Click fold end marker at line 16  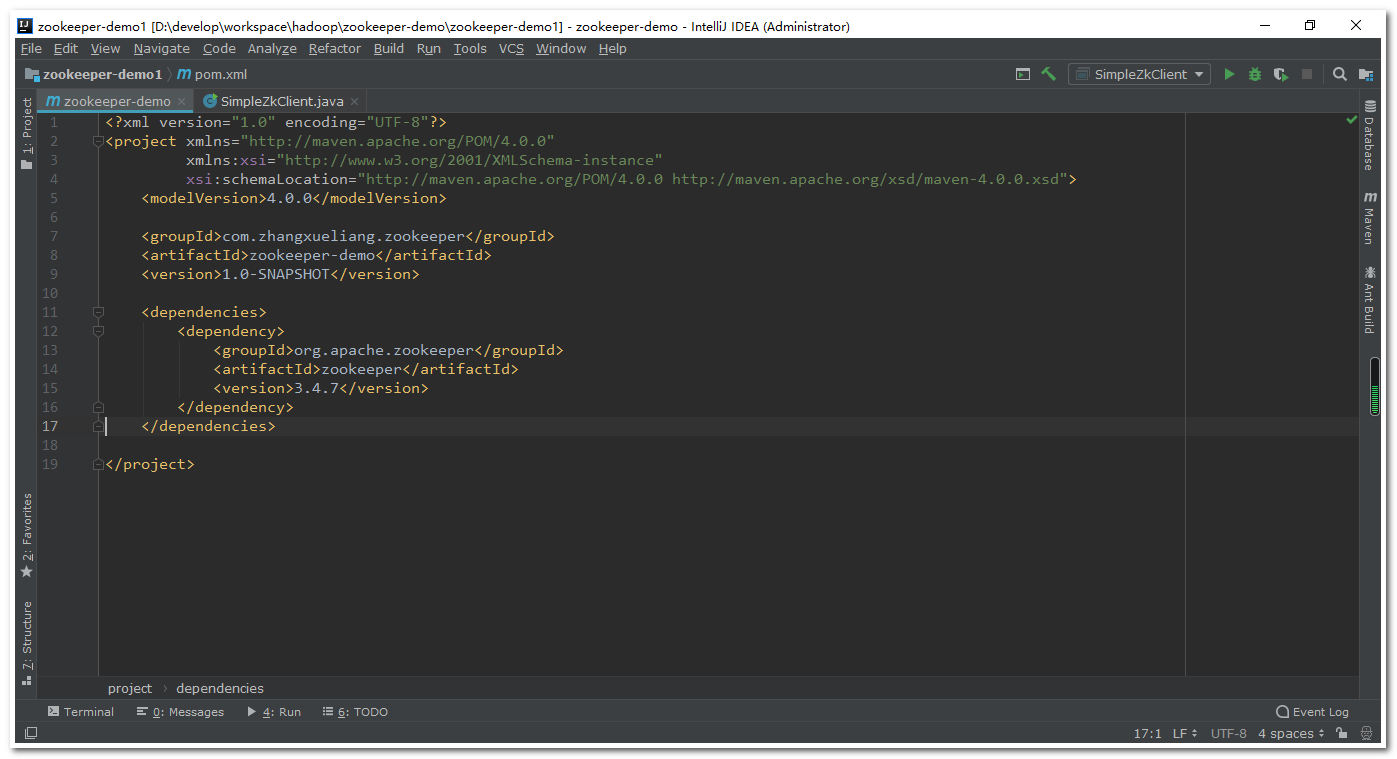coord(98,407)
